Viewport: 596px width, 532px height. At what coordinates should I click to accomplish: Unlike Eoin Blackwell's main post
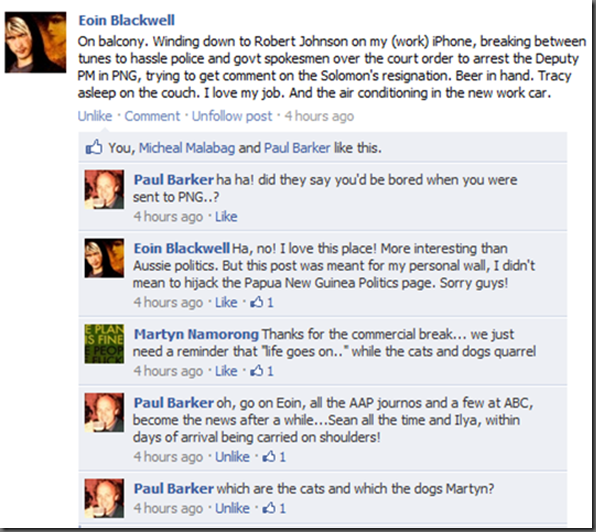[x=95, y=116]
